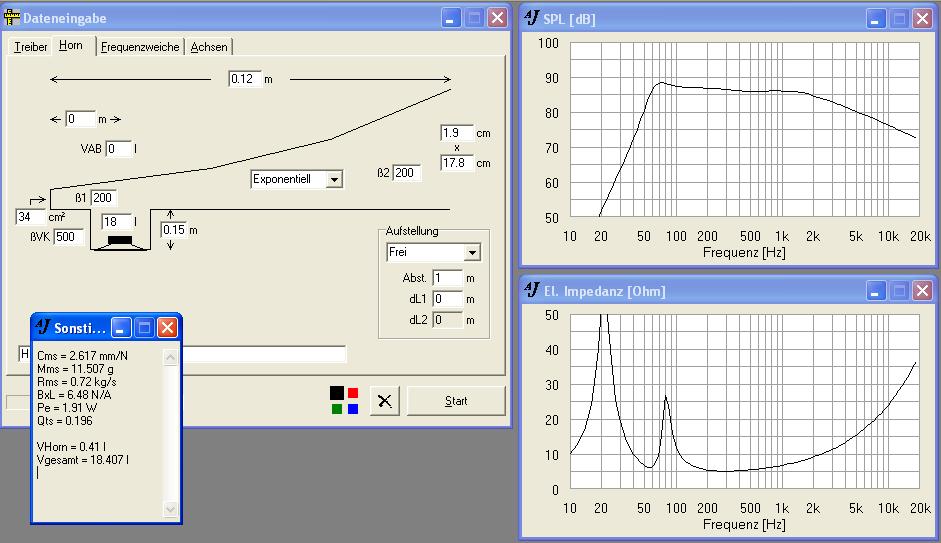Close the El. Impedanz window
Screen dimensions: 941x543
(922, 291)
